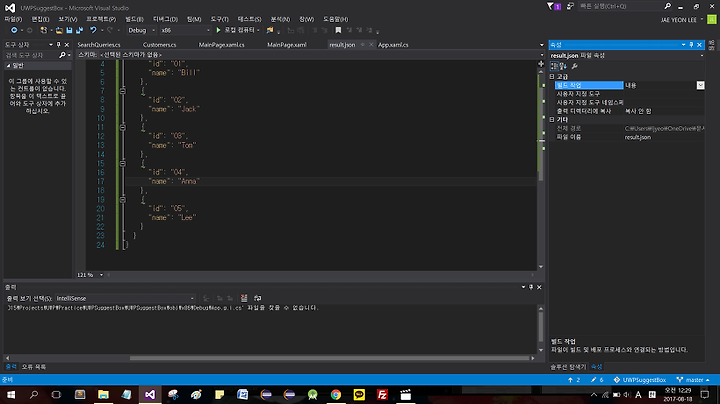Open the 도구(T) menu

click(219, 19)
